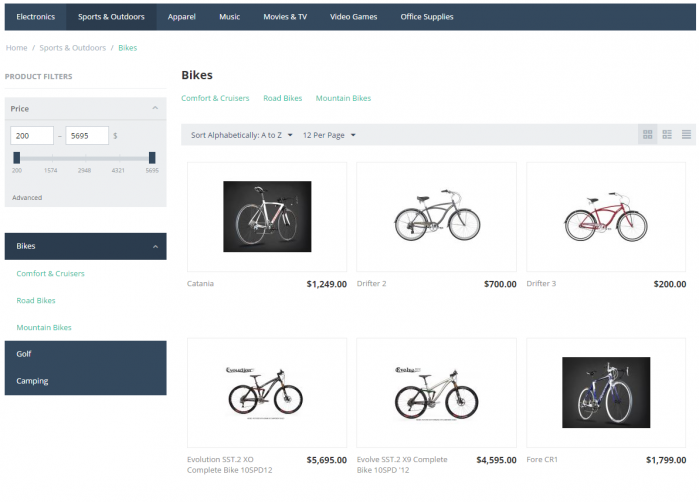Switch to plain list view icon
Viewport: 700px width, 502px height.
click(686, 134)
